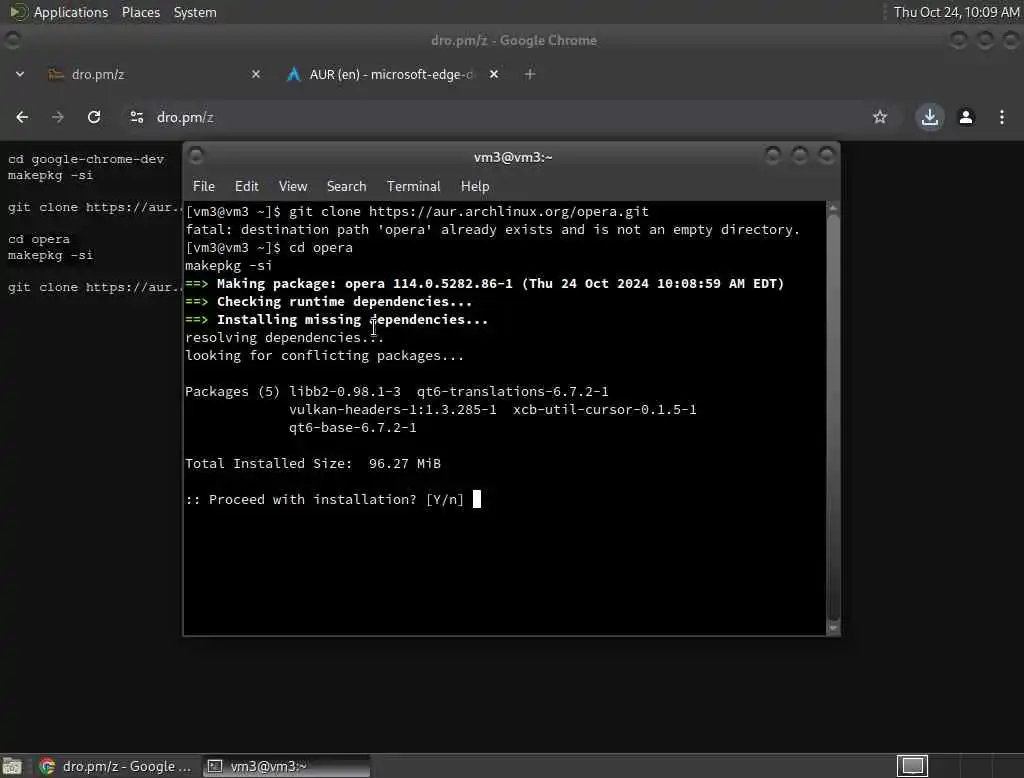Bookmark this page with the star

click(x=880, y=117)
